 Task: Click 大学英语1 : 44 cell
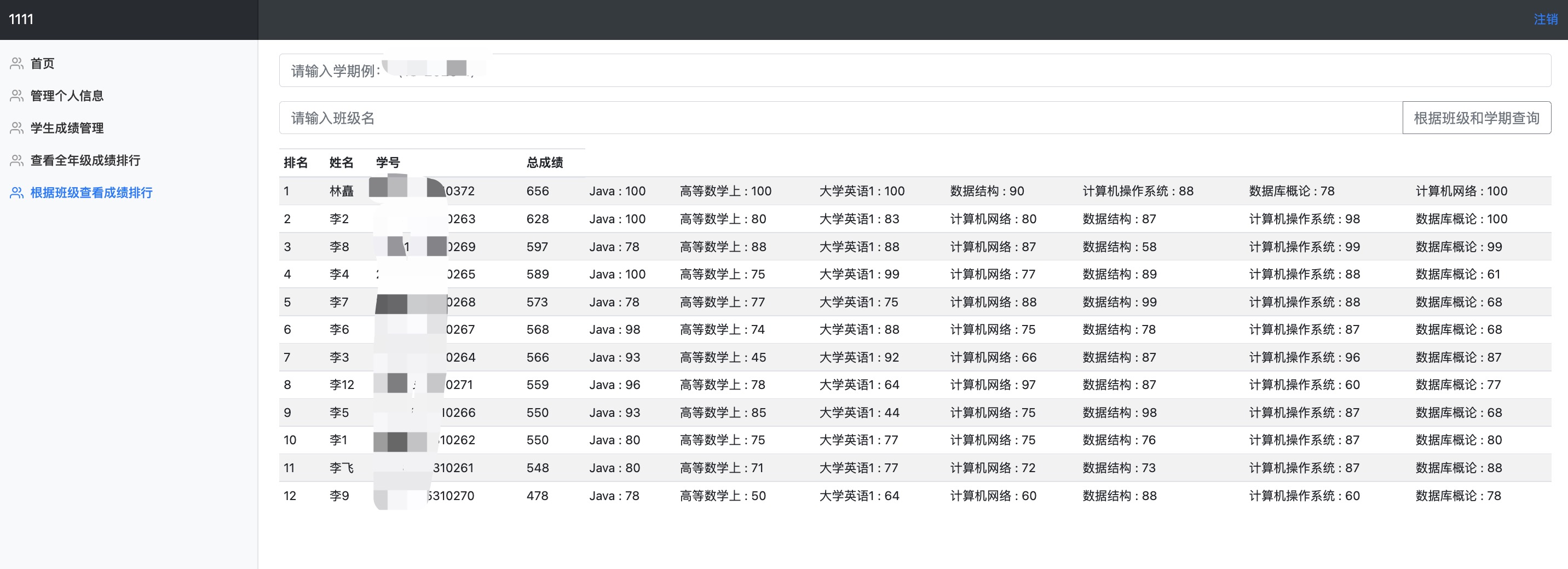860,413
